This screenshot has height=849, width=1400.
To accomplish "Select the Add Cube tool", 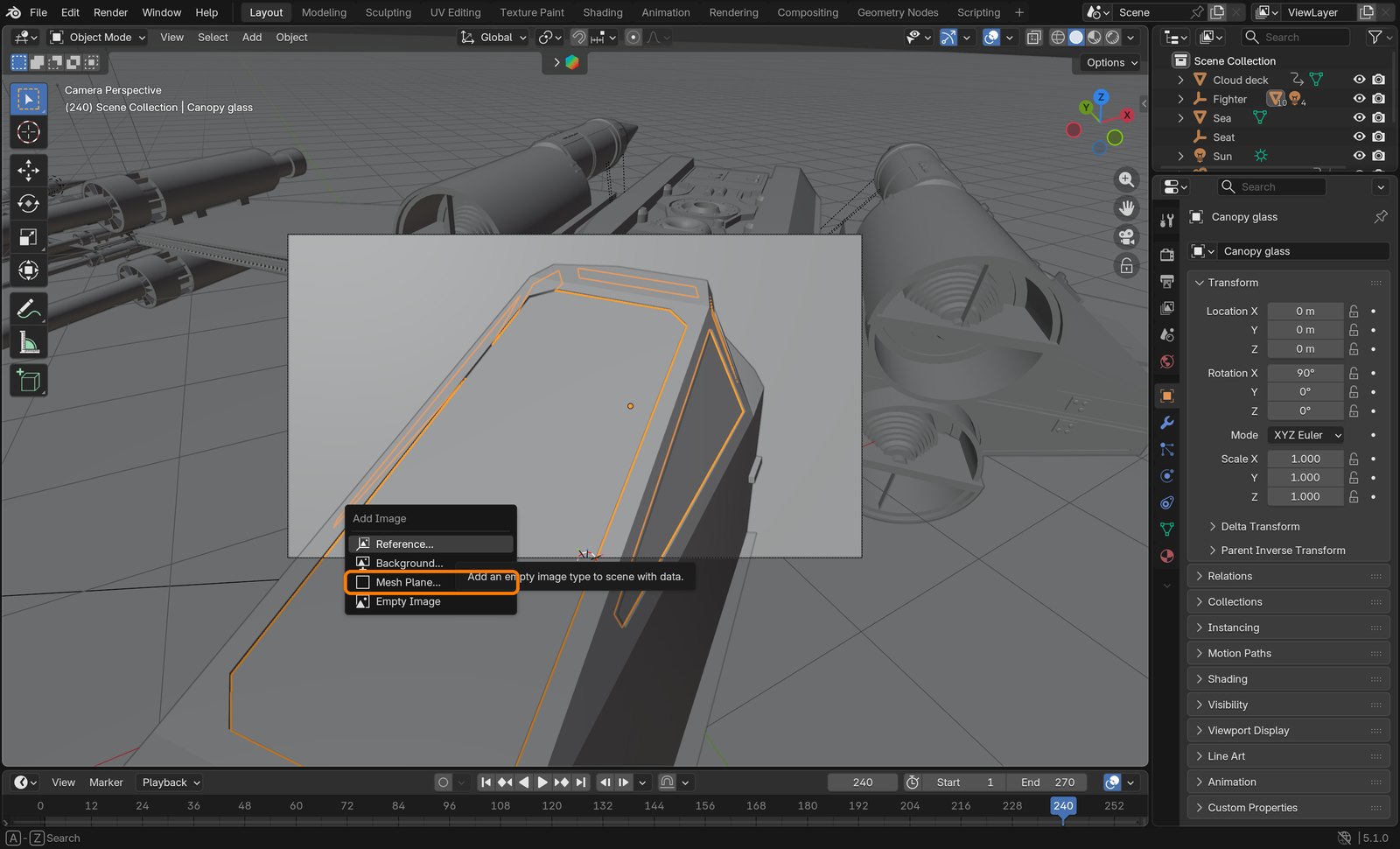I will click(28, 381).
